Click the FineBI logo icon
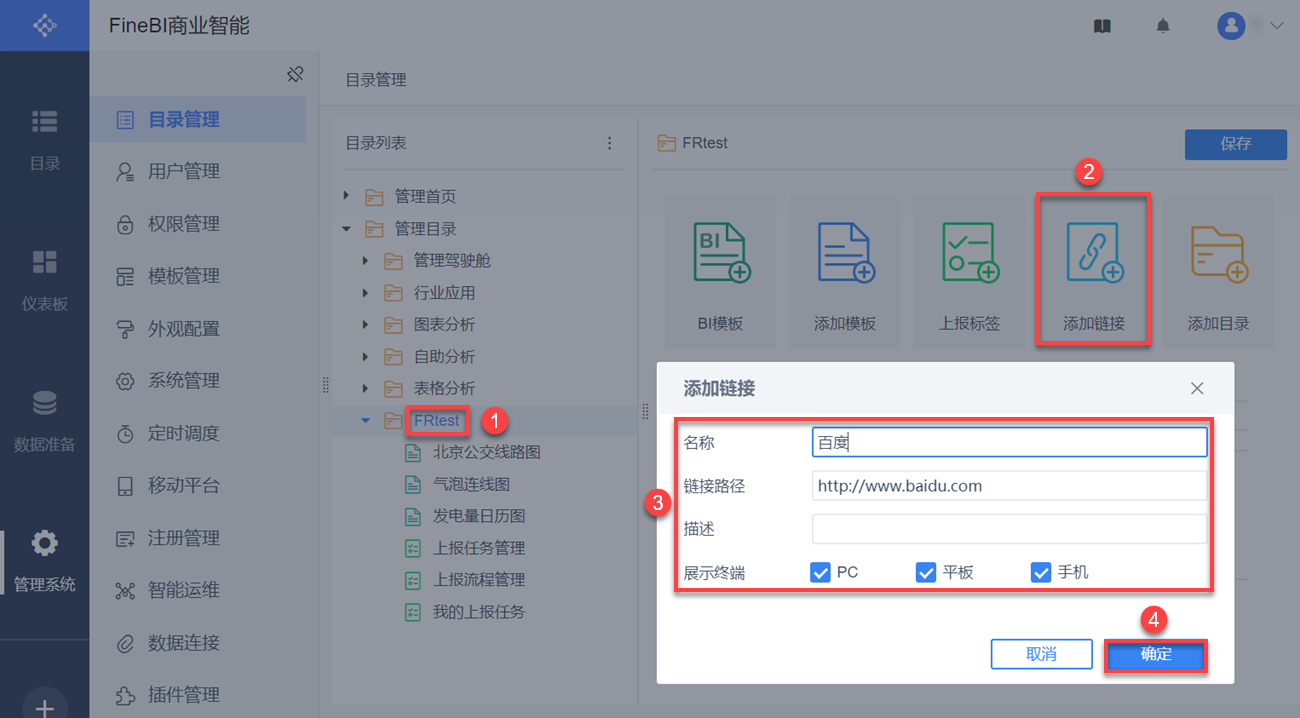Image resolution: width=1300 pixels, height=718 pixels. [44, 25]
